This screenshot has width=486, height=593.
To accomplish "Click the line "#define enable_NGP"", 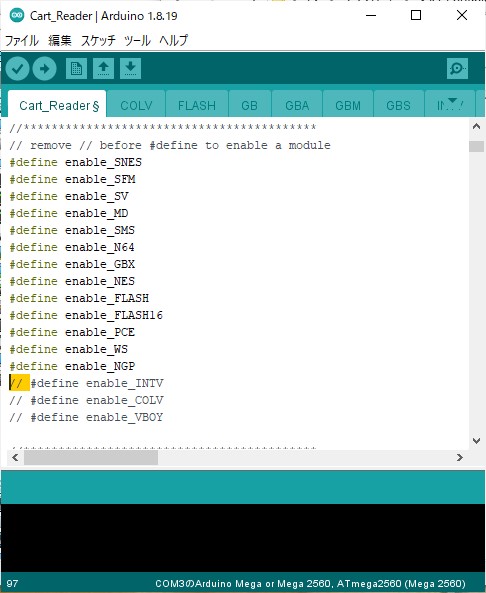I will click(72, 366).
